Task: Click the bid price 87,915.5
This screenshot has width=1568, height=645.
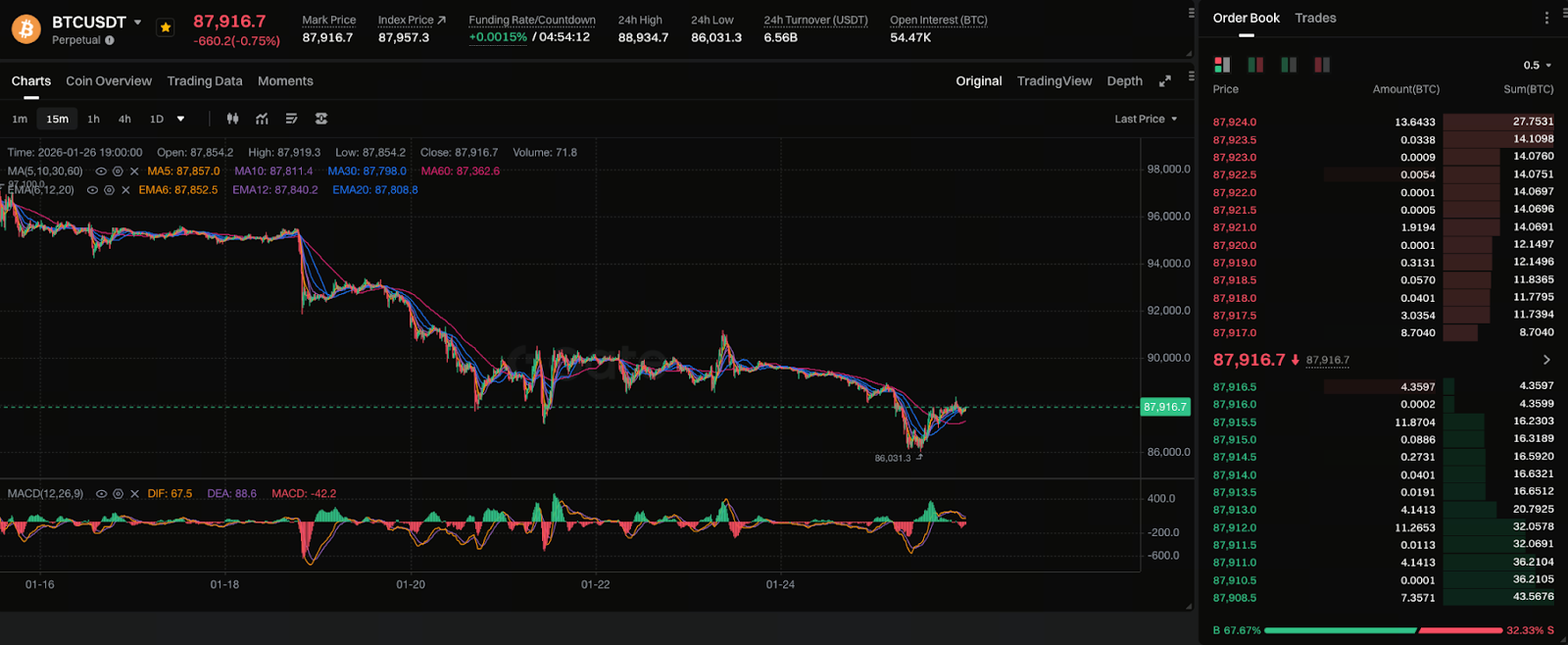Action: 1235,422
